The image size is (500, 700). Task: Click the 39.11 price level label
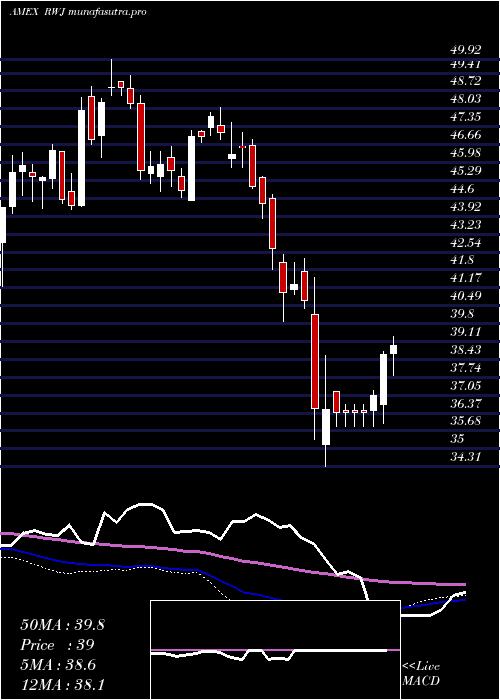pyautogui.click(x=466, y=331)
